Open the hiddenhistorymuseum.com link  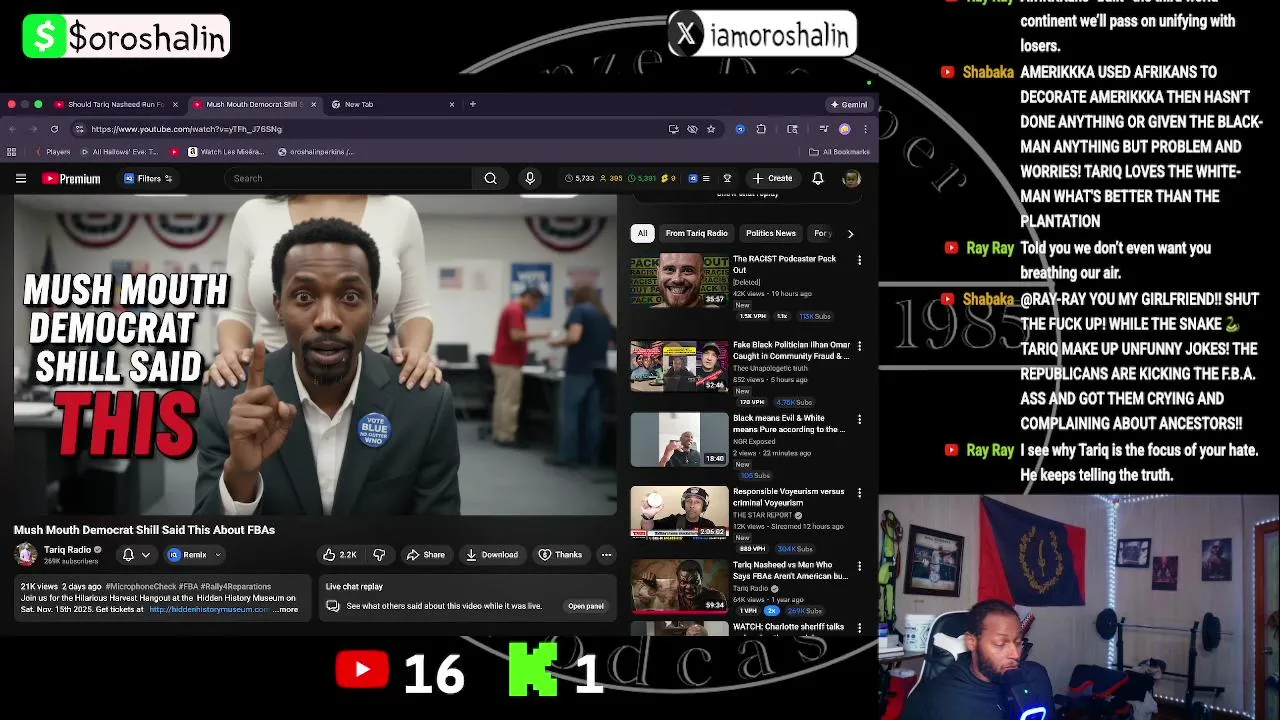pyautogui.click(x=208, y=609)
